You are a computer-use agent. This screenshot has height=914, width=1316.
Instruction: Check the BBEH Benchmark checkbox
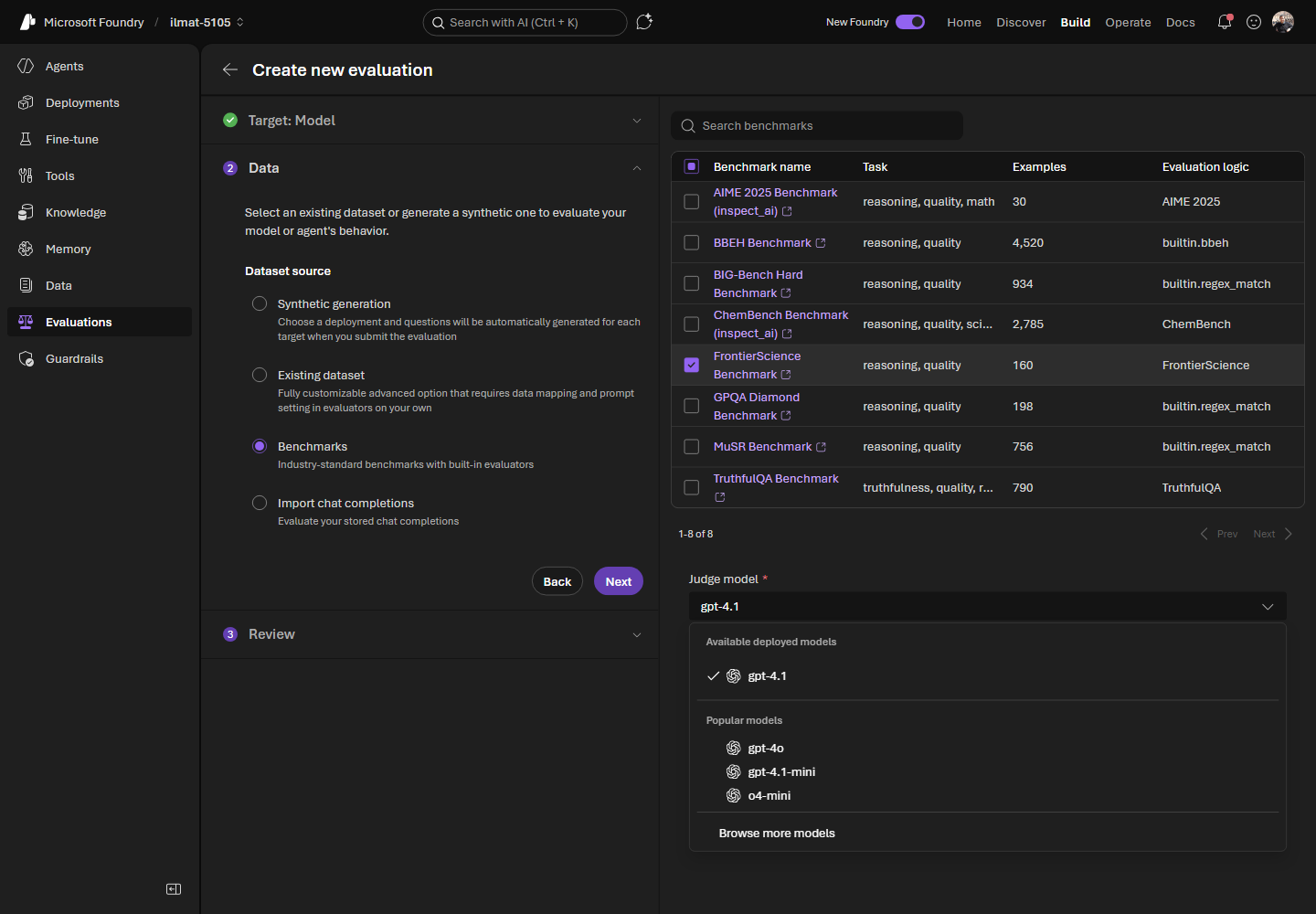pyautogui.click(x=692, y=243)
